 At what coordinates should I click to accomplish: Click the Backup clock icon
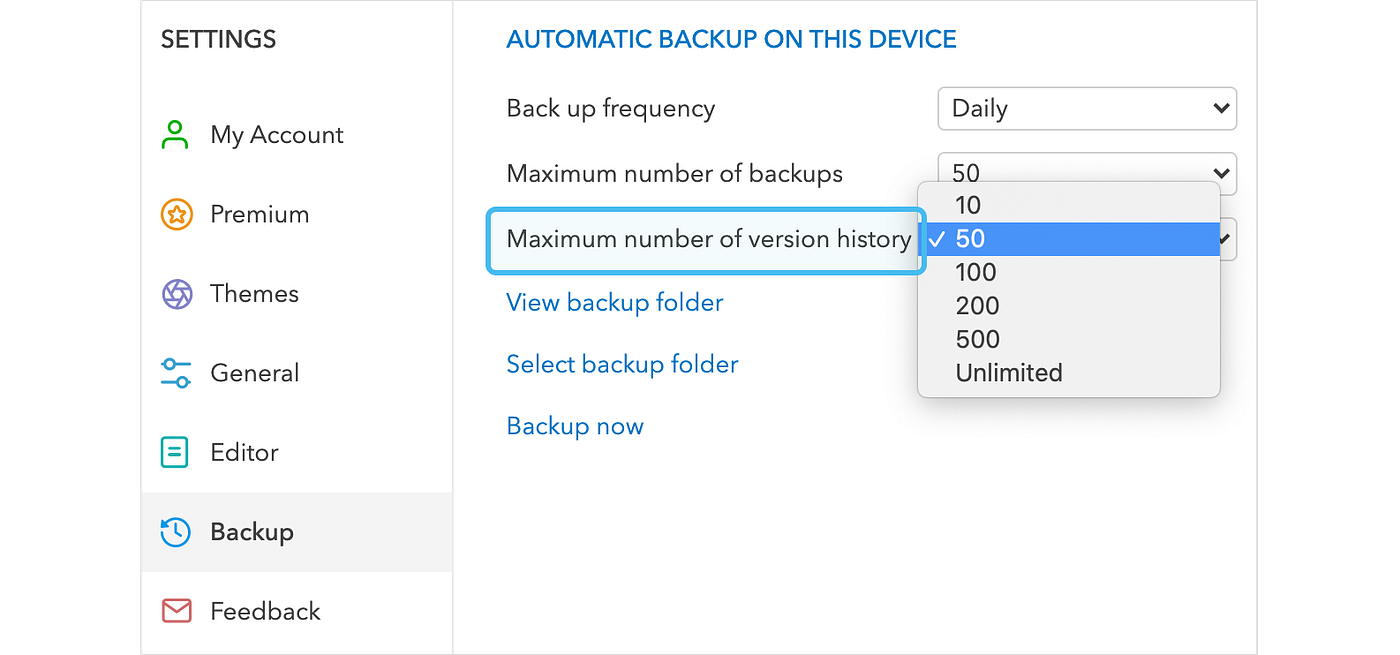pos(176,532)
